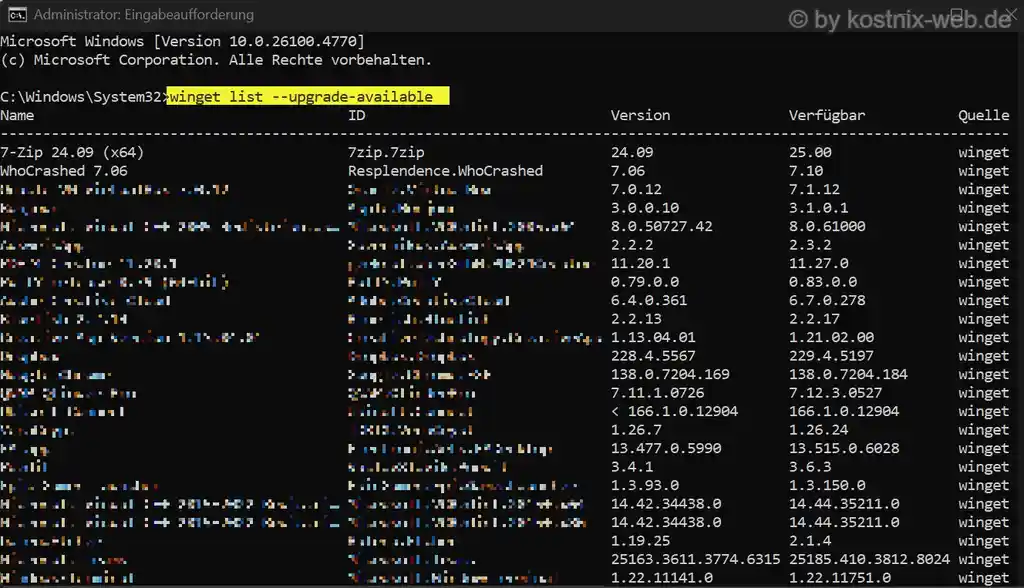Image resolution: width=1024 pixels, height=588 pixels.
Task: Click the version value '7.11.1.0726'
Action: click(x=658, y=393)
